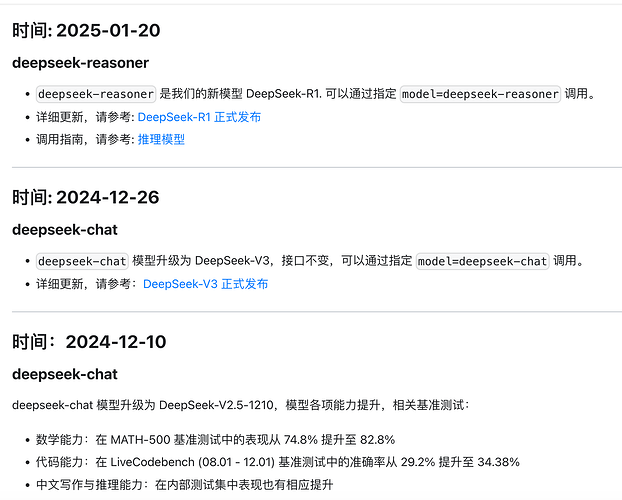Click the 详细更新 bullet under deepseek-reasoner

click(x=148, y=117)
